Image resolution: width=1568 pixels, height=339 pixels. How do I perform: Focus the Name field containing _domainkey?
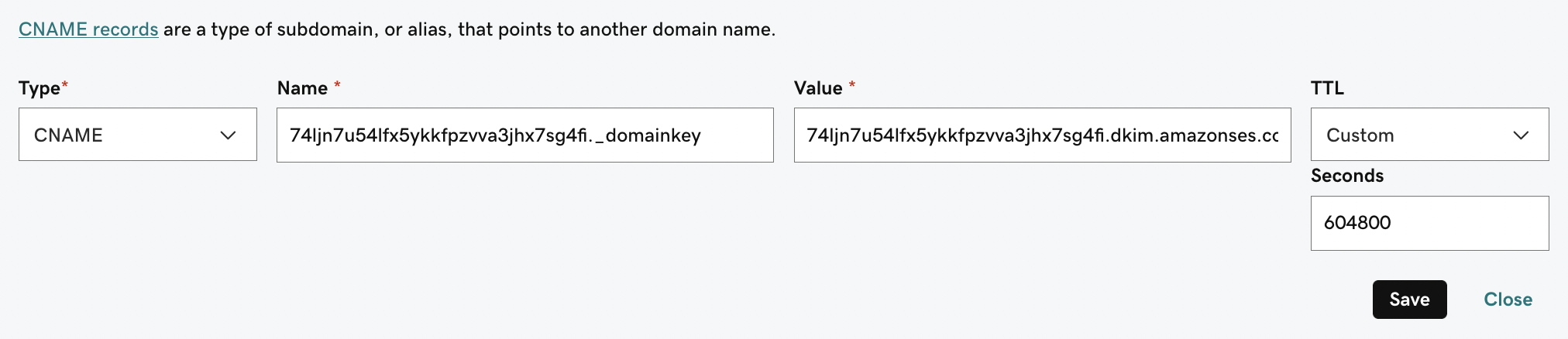(x=524, y=135)
